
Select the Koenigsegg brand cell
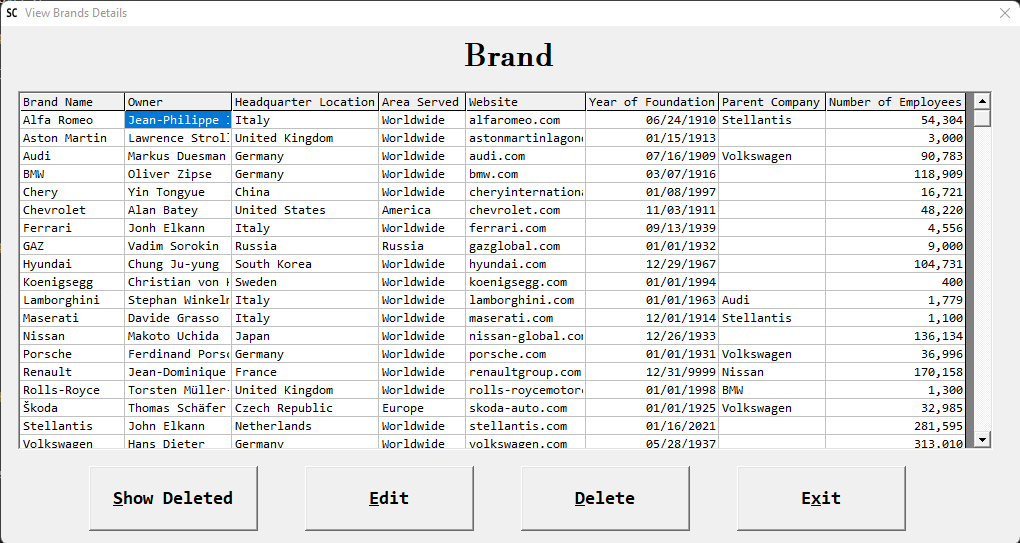click(x=72, y=282)
